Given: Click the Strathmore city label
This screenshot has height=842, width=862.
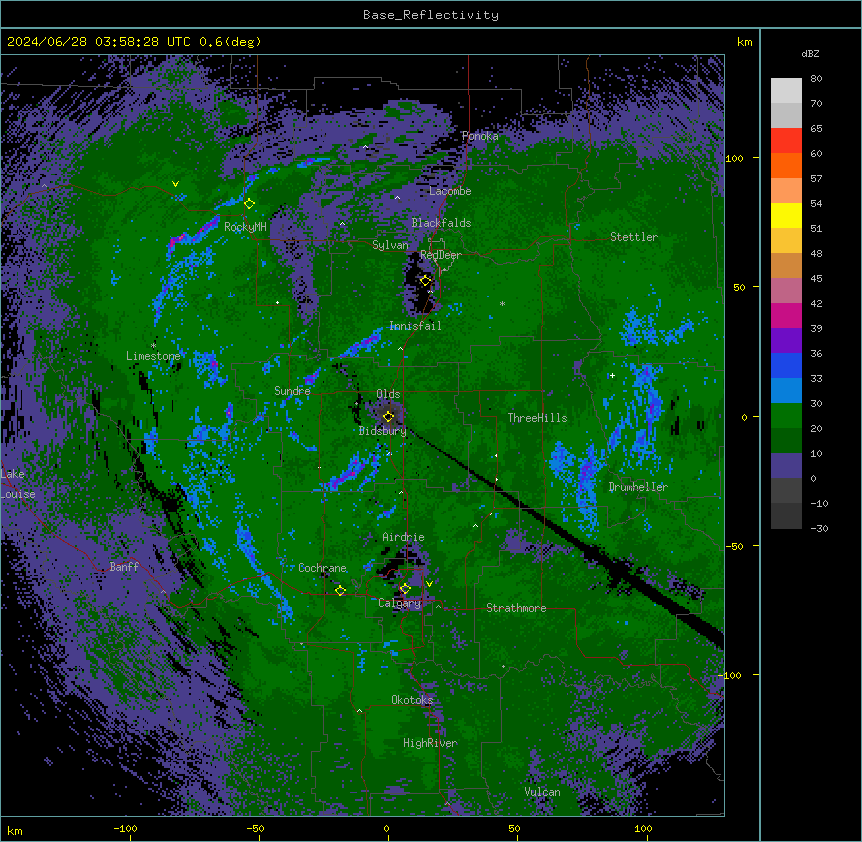Looking at the screenshot, I should [x=516, y=608].
